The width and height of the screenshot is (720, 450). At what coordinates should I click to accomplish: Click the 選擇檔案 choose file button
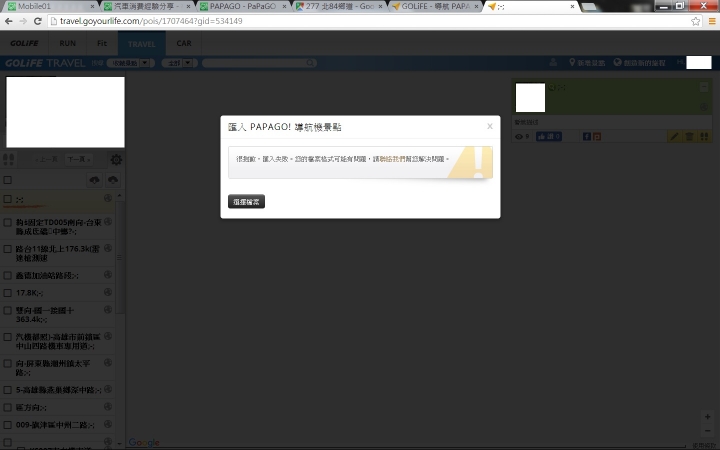(x=247, y=202)
